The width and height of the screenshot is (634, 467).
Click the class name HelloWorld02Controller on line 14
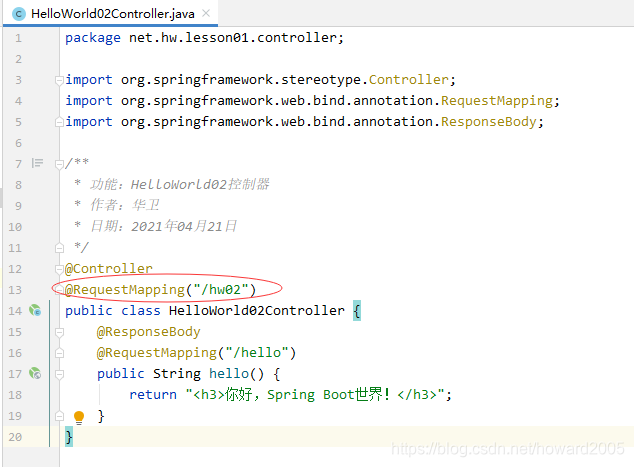(x=257, y=311)
